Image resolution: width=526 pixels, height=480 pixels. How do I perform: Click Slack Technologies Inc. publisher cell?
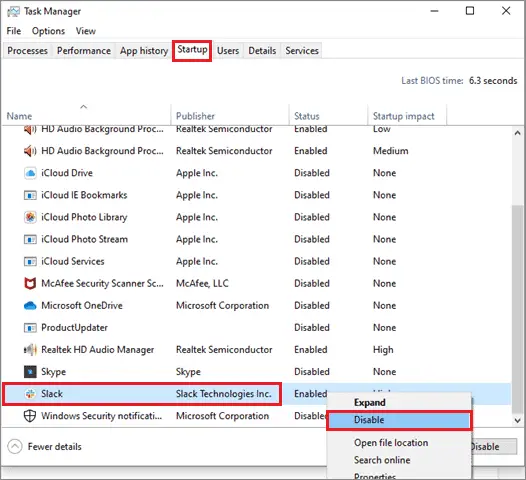point(224,394)
